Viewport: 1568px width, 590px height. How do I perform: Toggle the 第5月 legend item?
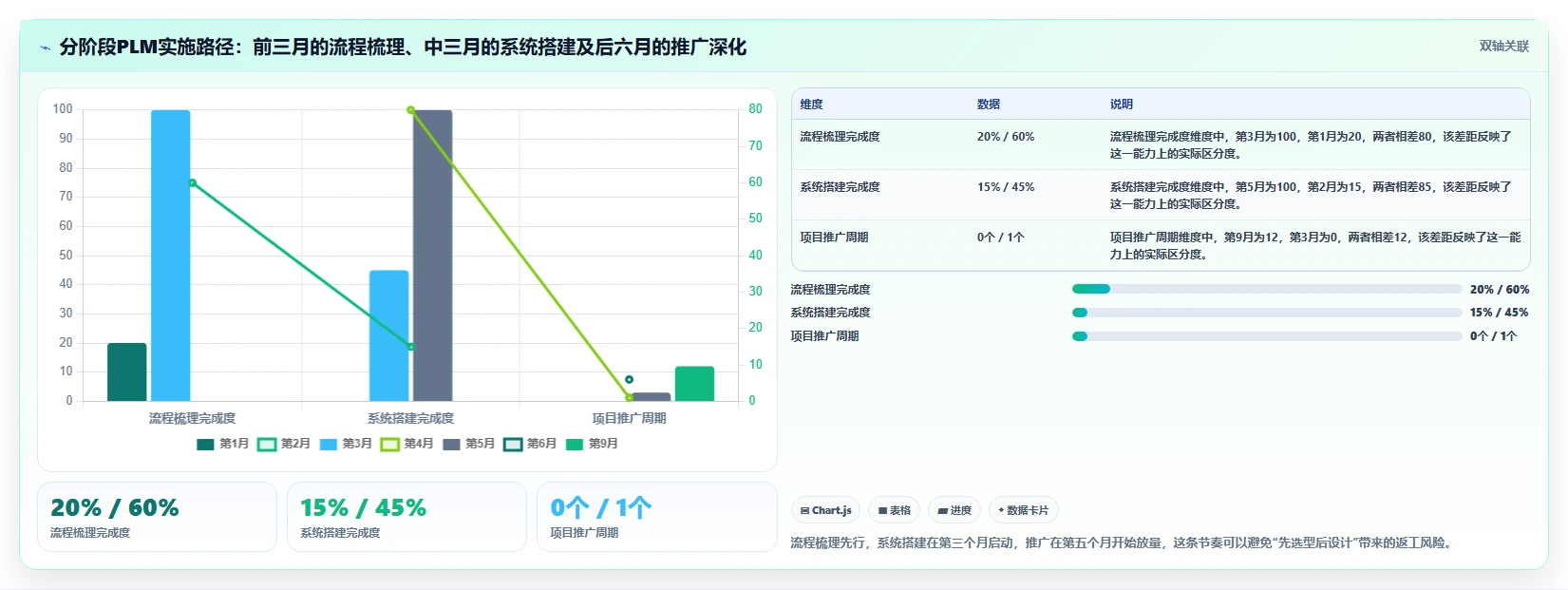[x=468, y=444]
